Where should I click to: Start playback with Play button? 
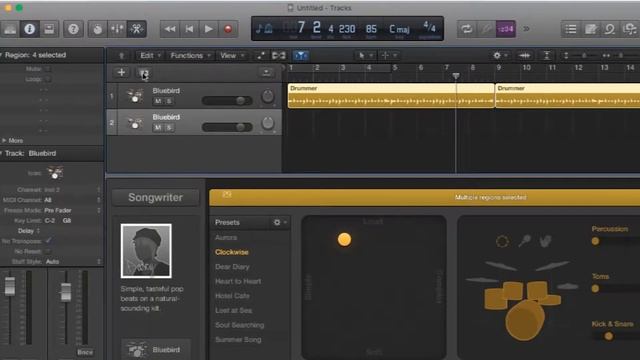(209, 29)
